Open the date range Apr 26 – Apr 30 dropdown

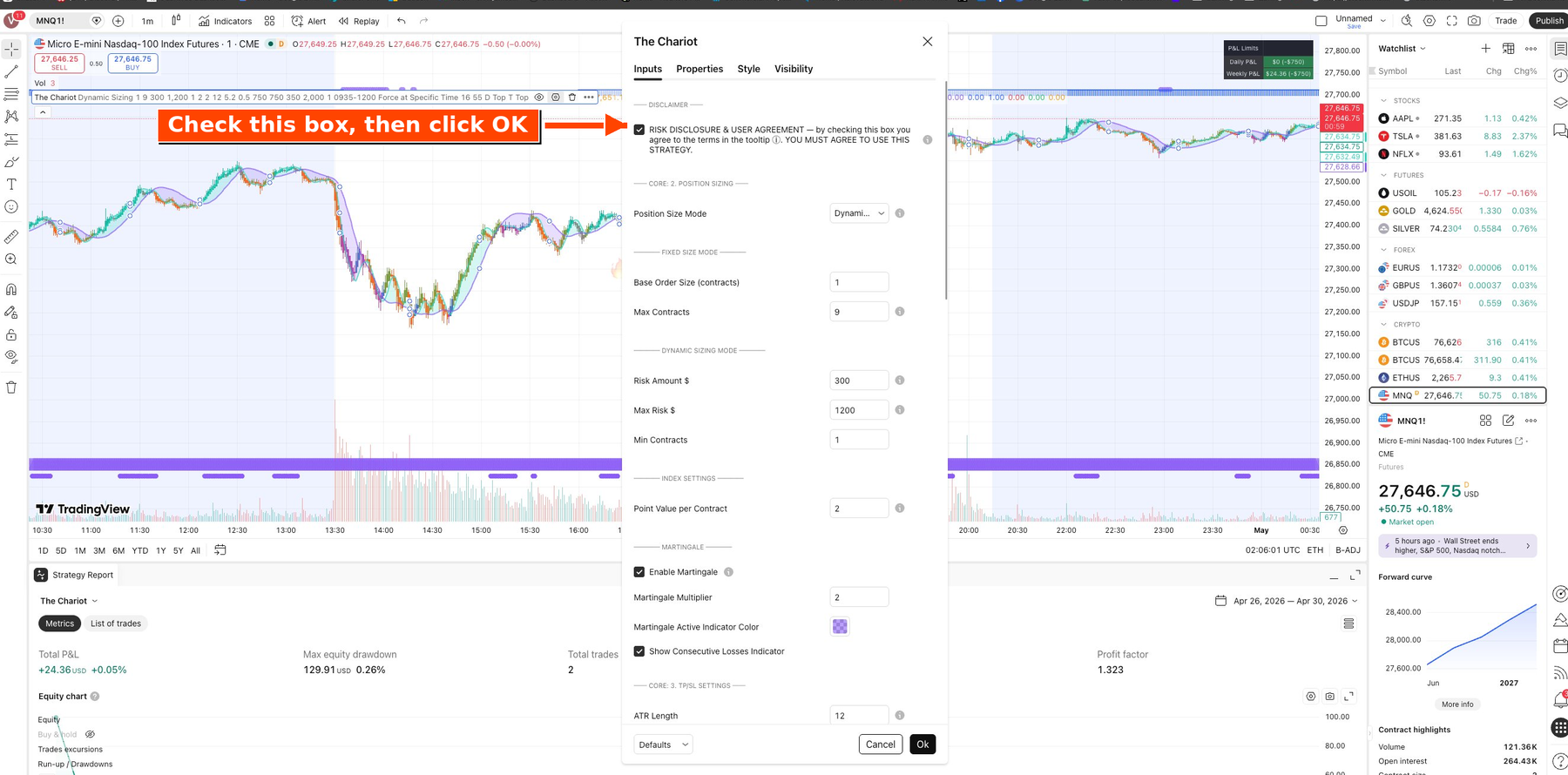(x=1287, y=601)
